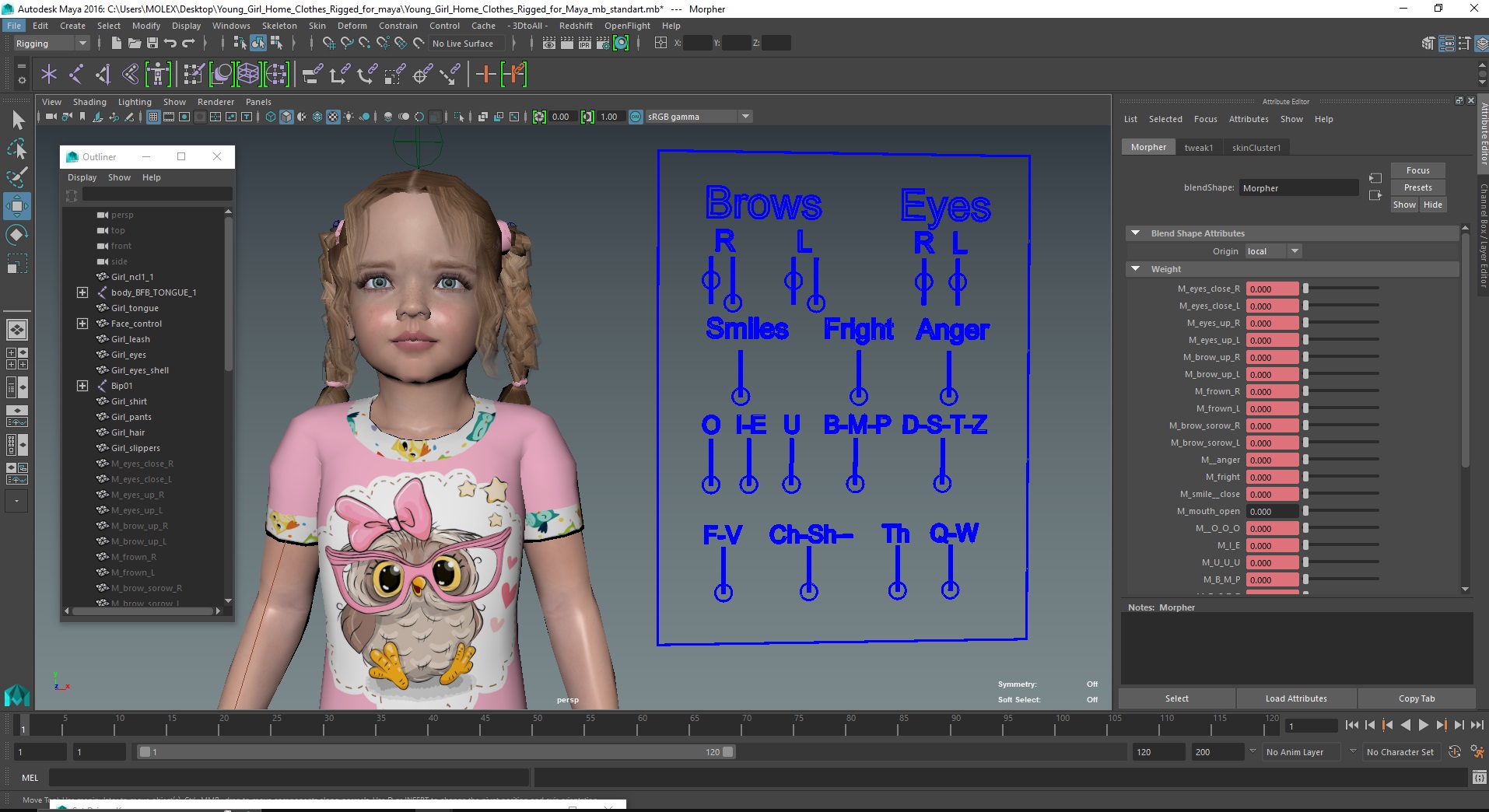Toggle use all lights icon
This screenshot has height=812, width=1489.
[349, 117]
